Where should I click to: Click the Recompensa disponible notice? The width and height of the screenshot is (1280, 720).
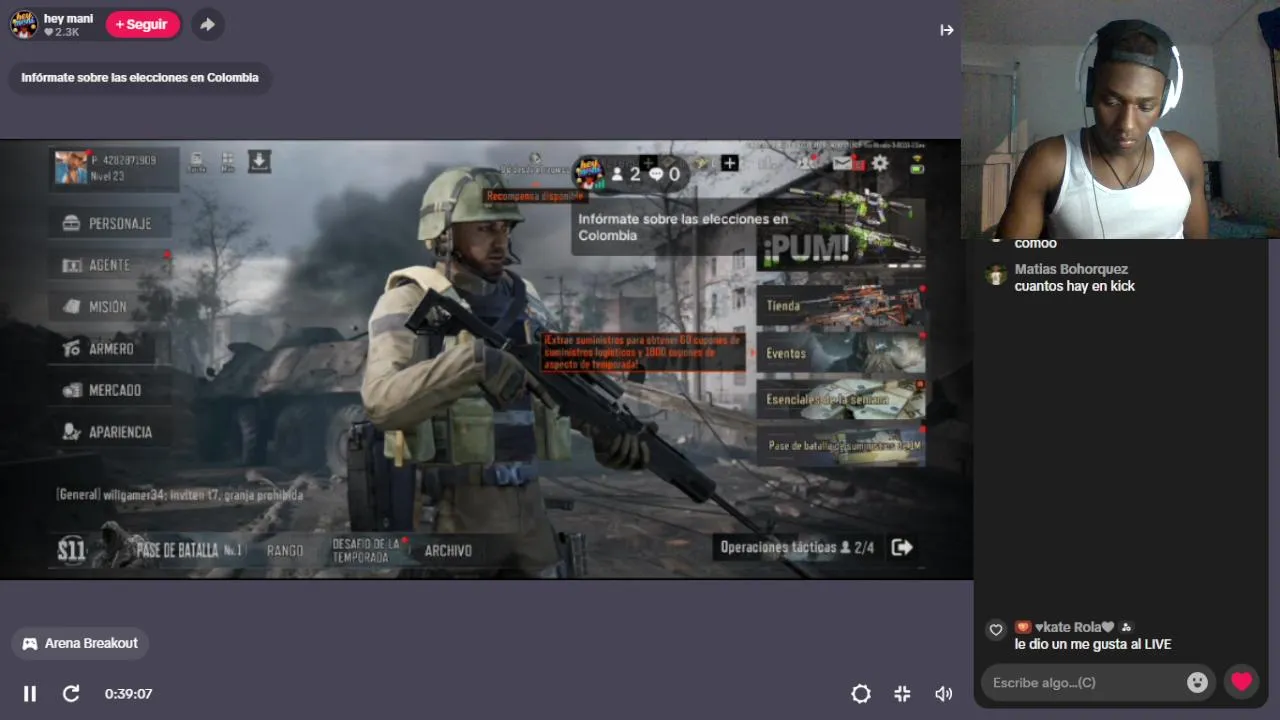coord(535,196)
